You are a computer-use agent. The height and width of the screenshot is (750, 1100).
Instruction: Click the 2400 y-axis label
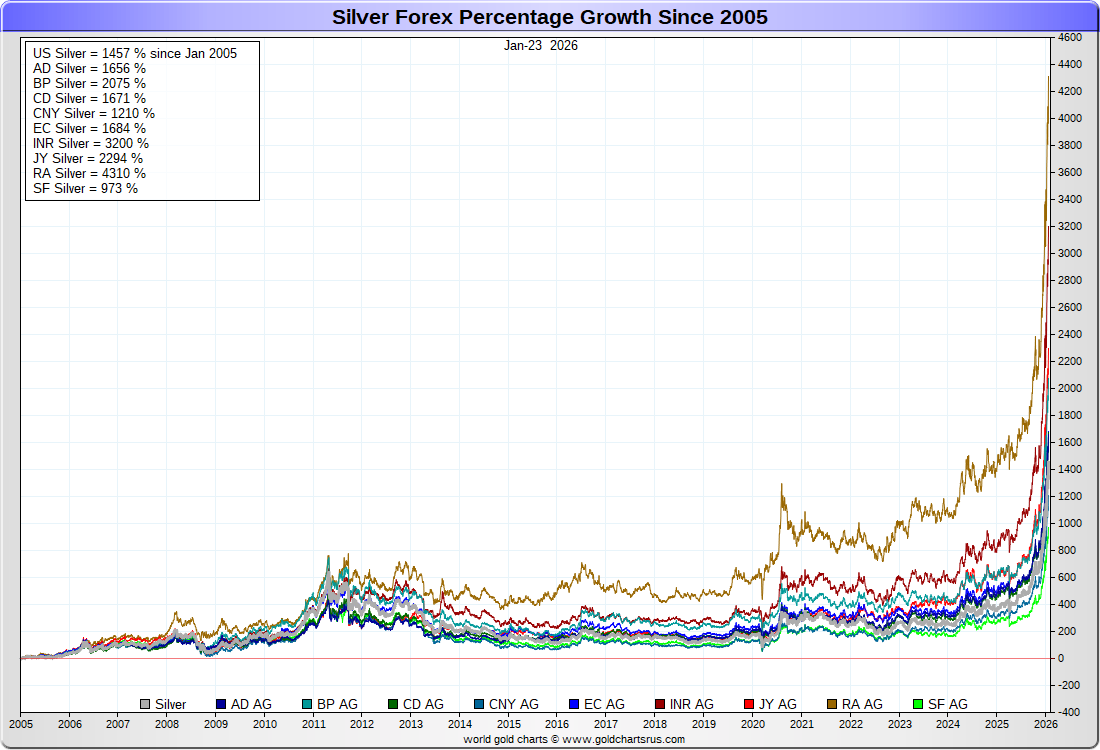click(1070, 335)
